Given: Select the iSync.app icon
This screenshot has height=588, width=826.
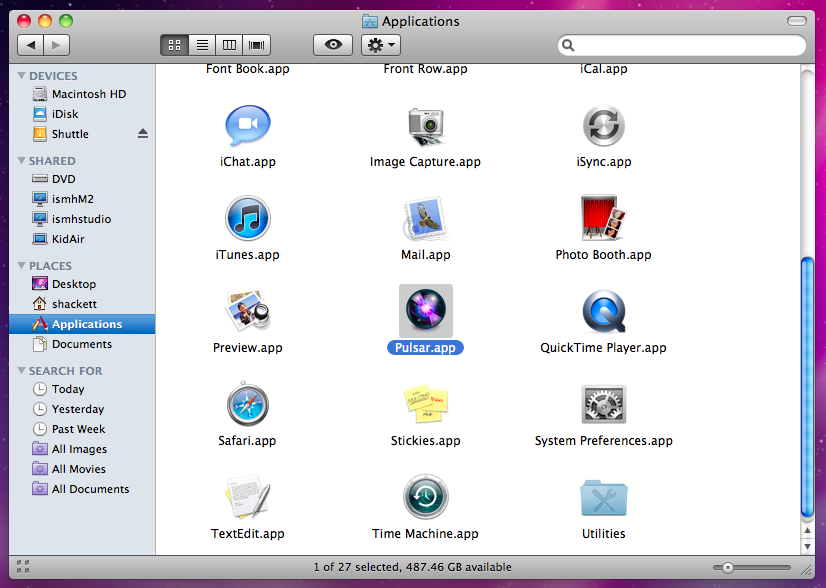Looking at the screenshot, I should [x=604, y=126].
